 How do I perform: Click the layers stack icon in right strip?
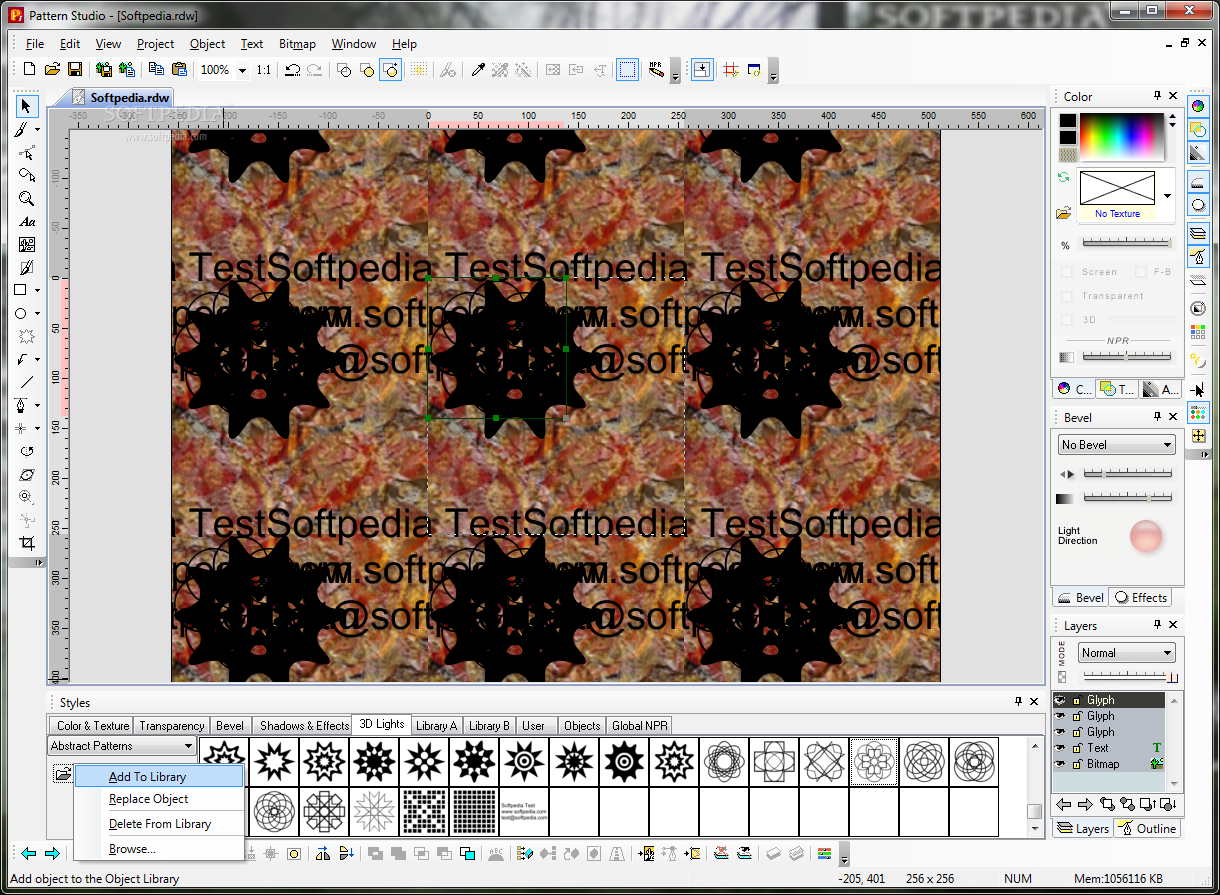(x=1198, y=233)
